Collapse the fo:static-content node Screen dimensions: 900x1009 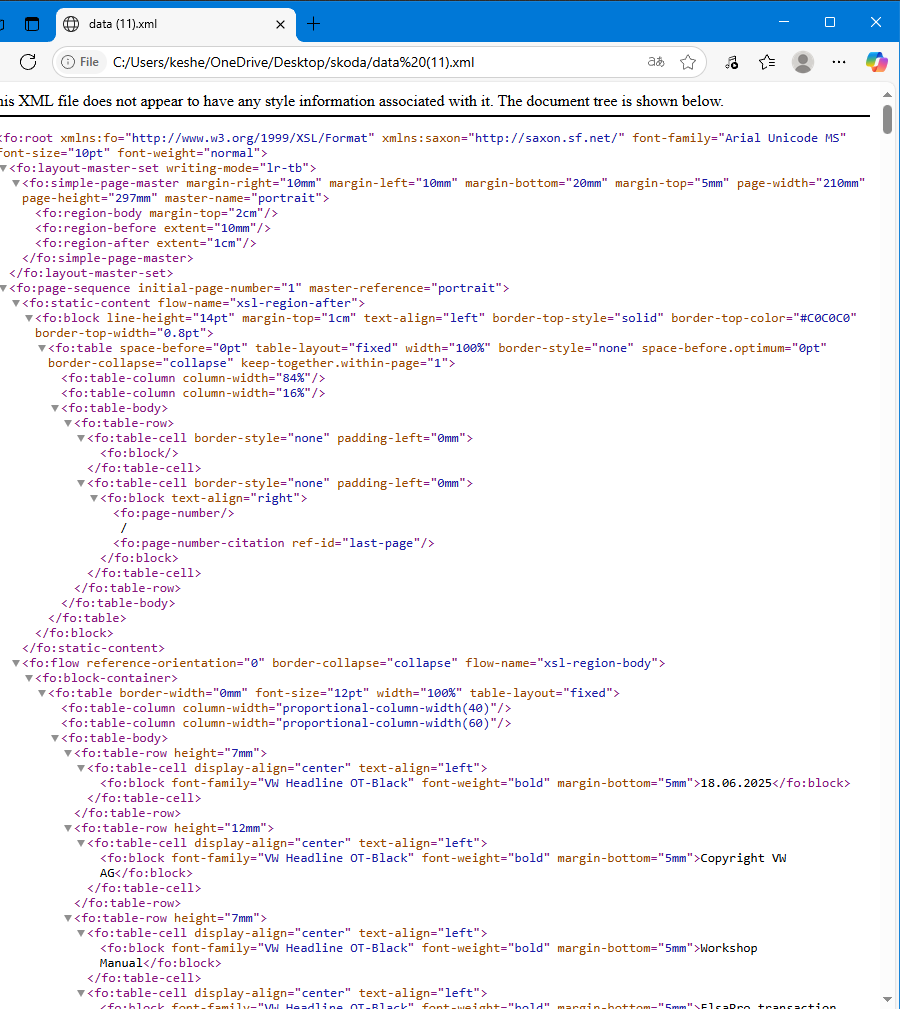16,303
